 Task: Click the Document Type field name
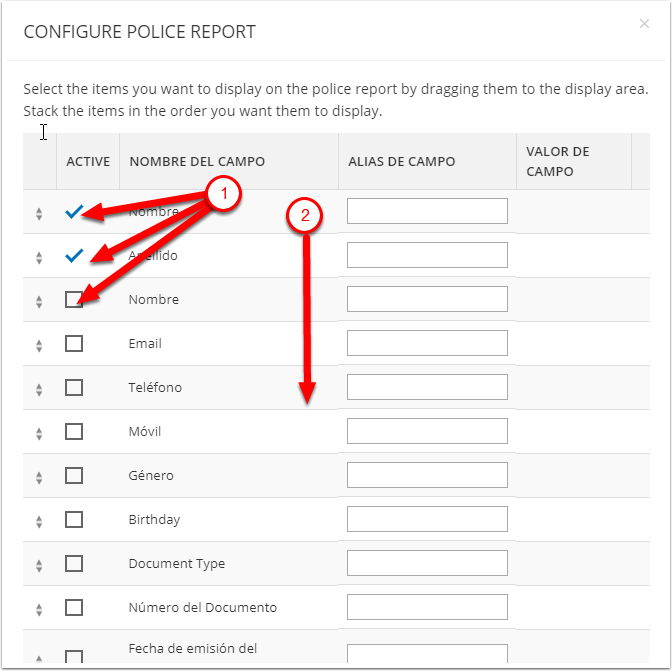(177, 564)
